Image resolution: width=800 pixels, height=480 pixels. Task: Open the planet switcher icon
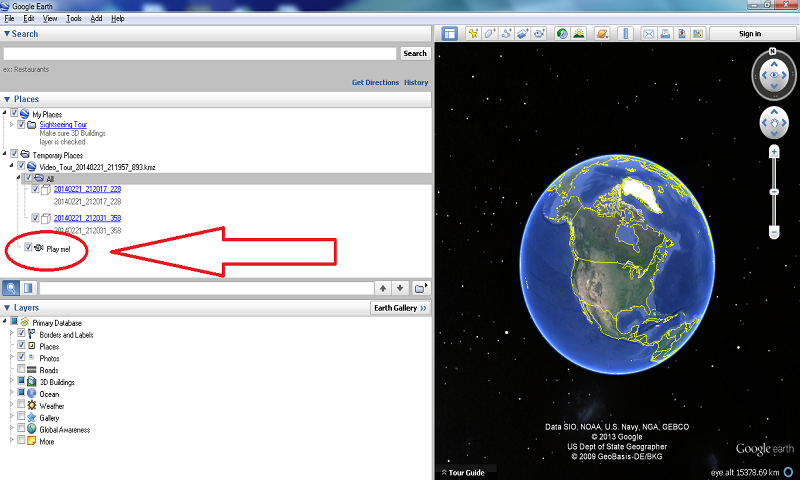pyautogui.click(x=602, y=34)
